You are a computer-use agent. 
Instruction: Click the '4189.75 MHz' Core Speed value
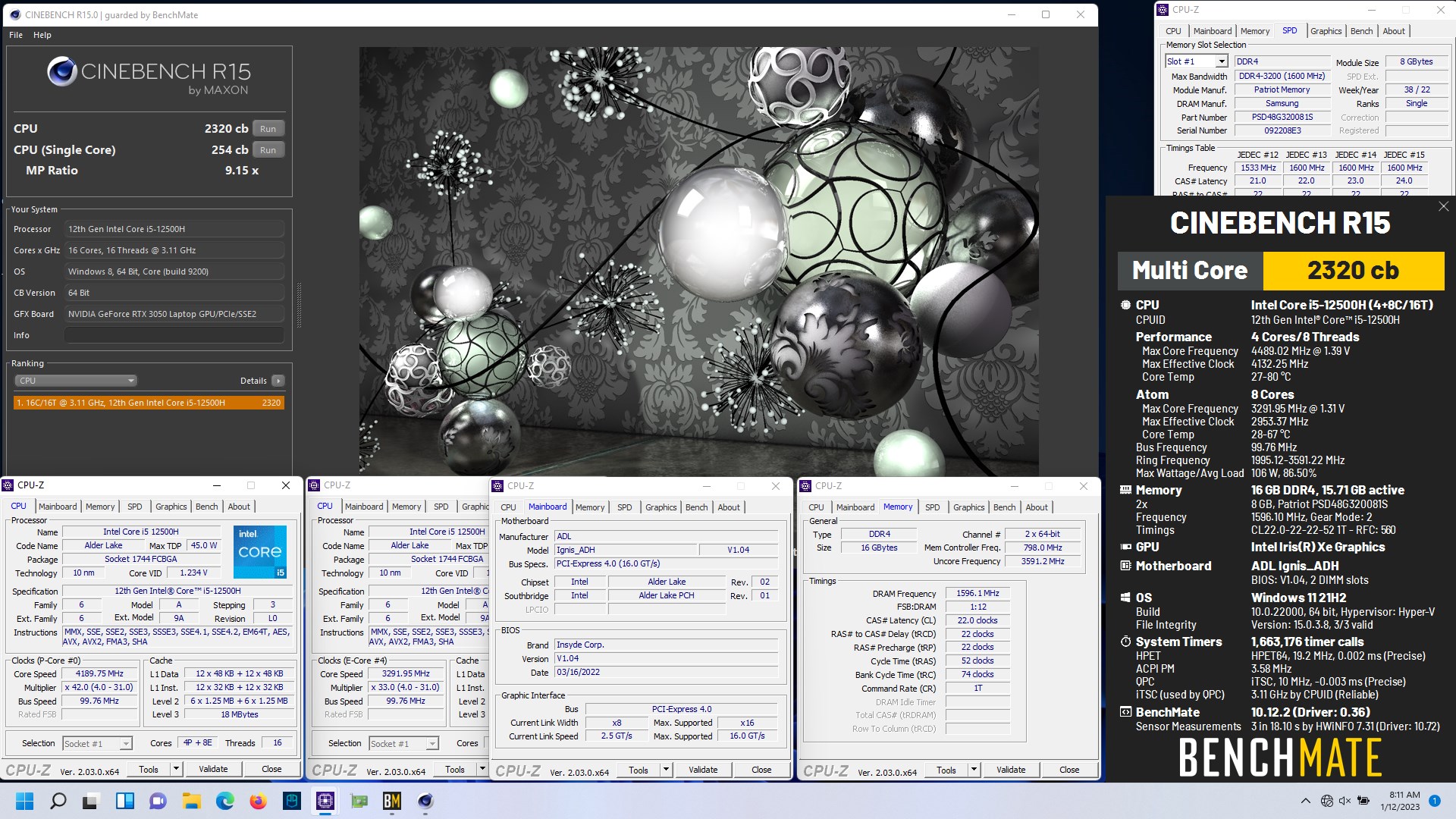coord(99,673)
